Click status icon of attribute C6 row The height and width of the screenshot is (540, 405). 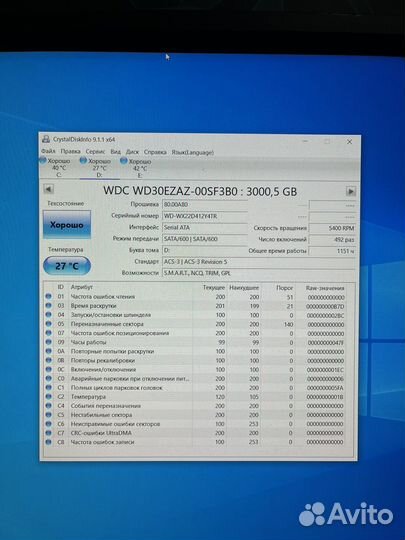click(x=48, y=424)
